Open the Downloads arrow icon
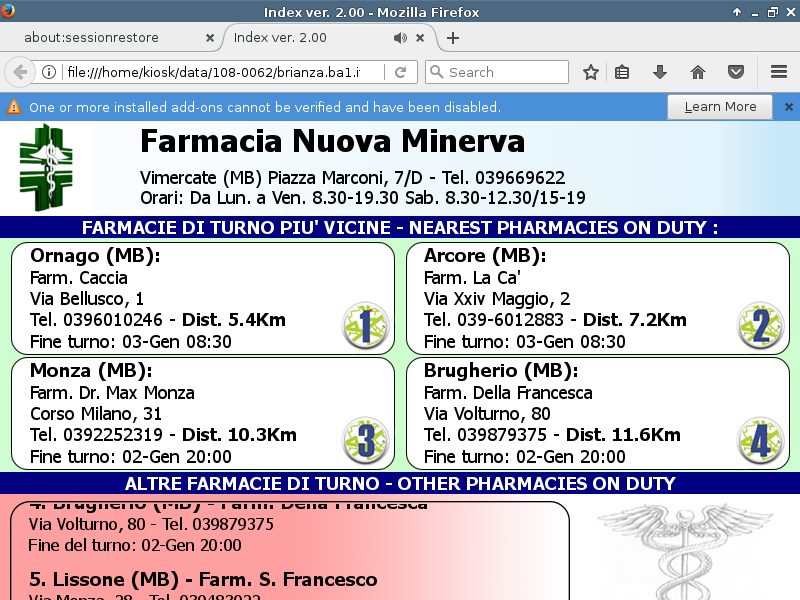The height and width of the screenshot is (600, 800). click(660, 72)
